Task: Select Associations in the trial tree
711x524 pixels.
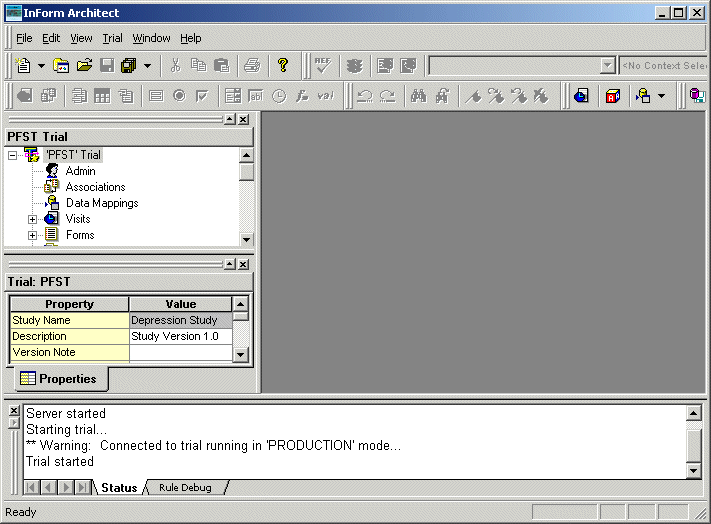Action: pos(95,187)
